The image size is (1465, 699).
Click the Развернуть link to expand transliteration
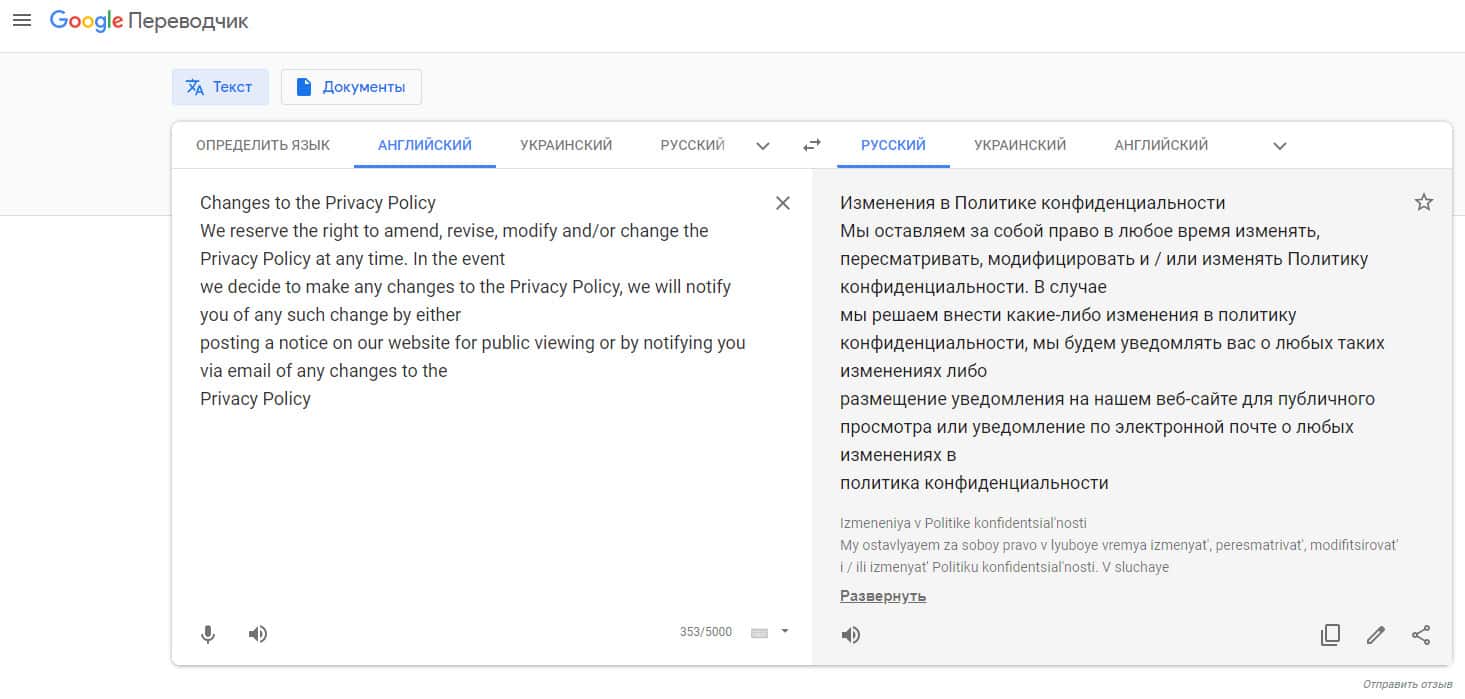pyautogui.click(x=883, y=596)
